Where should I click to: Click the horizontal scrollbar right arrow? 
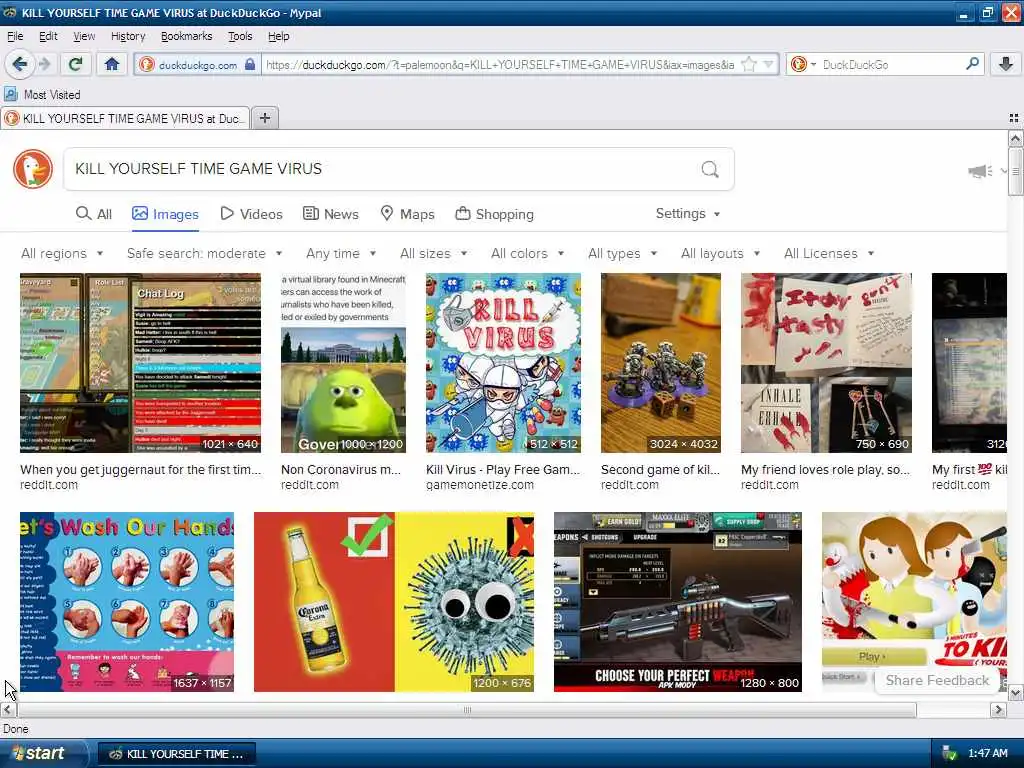coord(998,710)
